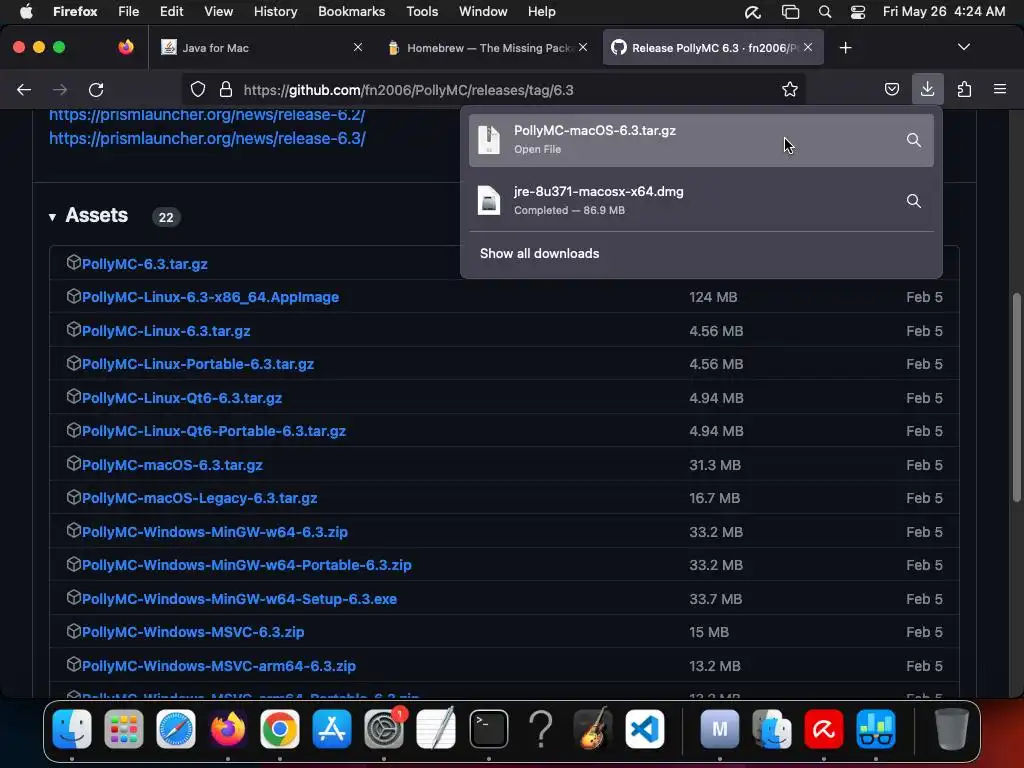List all tabs via chevron button
The height and width of the screenshot is (768, 1024).
pos(963,47)
